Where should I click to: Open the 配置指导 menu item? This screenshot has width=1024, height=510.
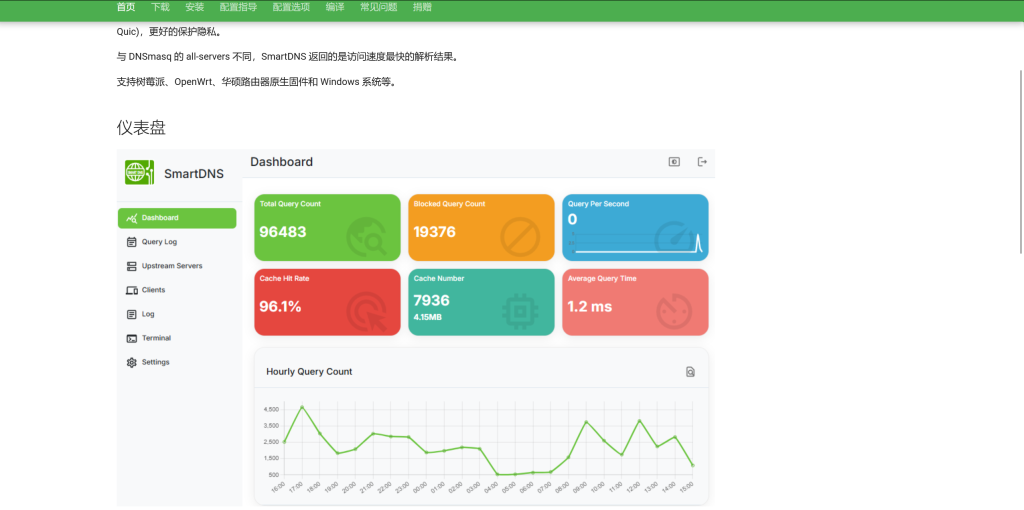(238, 7)
